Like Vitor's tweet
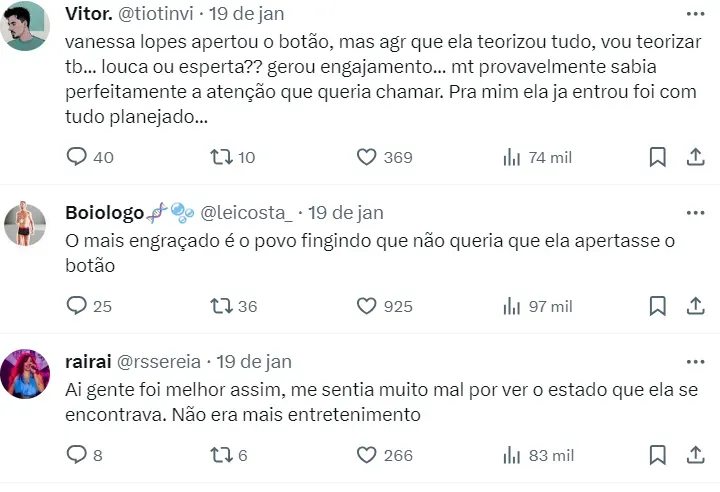This screenshot has height=492, width=720. click(367, 157)
